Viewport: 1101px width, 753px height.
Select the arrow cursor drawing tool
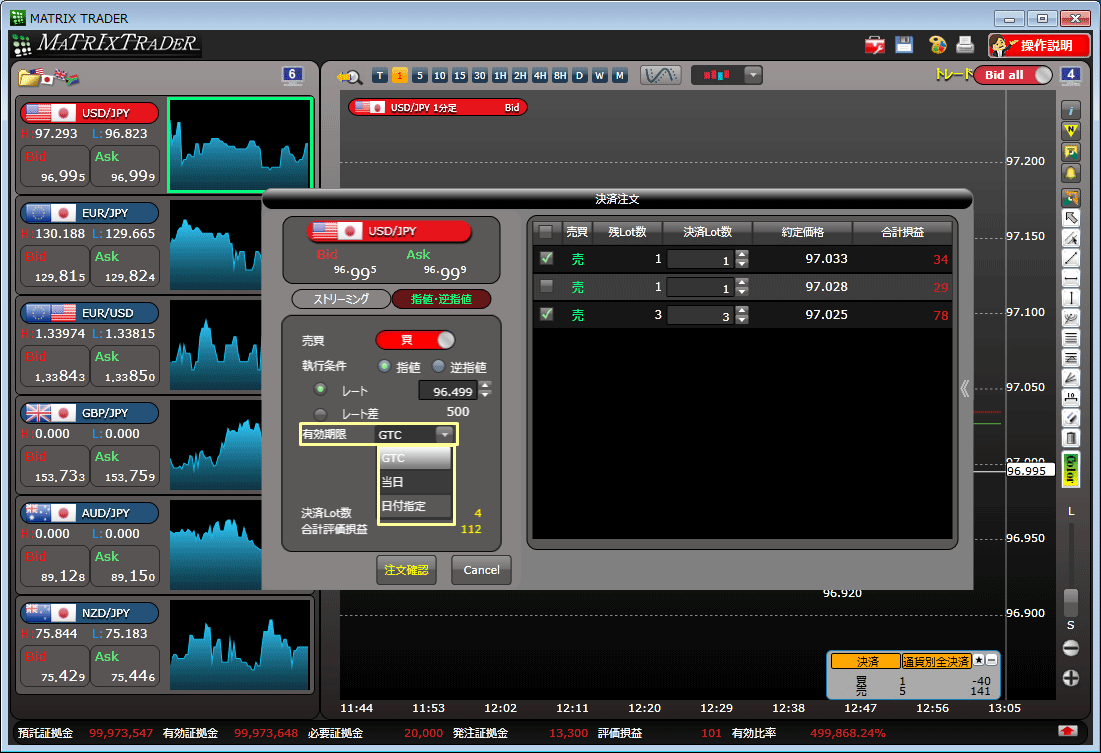click(x=1070, y=218)
